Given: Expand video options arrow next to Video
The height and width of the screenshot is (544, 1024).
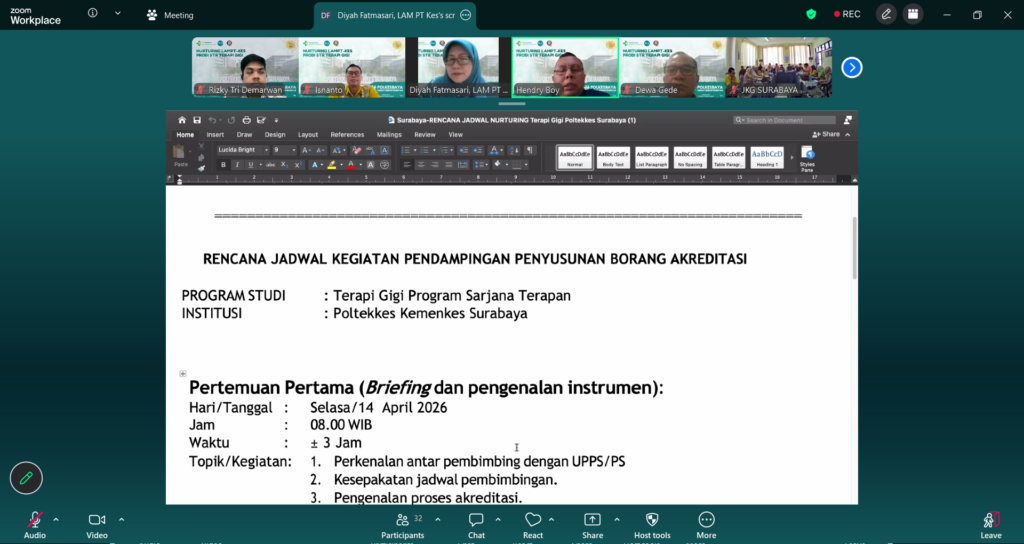Looking at the screenshot, I should click(x=121, y=520).
